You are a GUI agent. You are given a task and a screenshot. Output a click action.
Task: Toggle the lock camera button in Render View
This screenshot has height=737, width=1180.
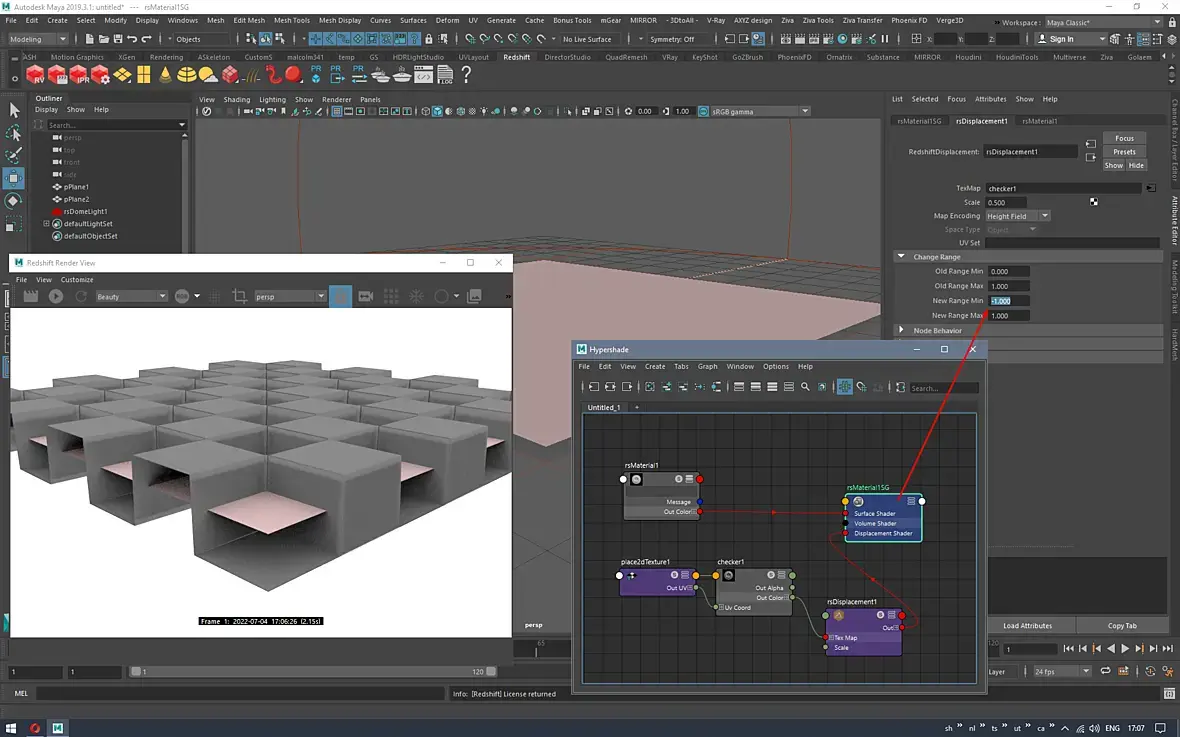click(341, 297)
